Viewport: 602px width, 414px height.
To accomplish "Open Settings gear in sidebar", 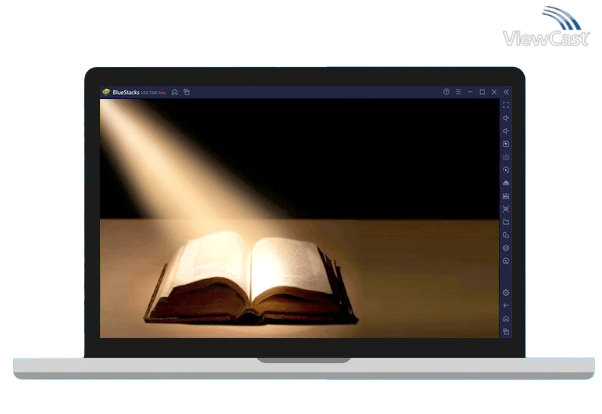I will 506,293.
